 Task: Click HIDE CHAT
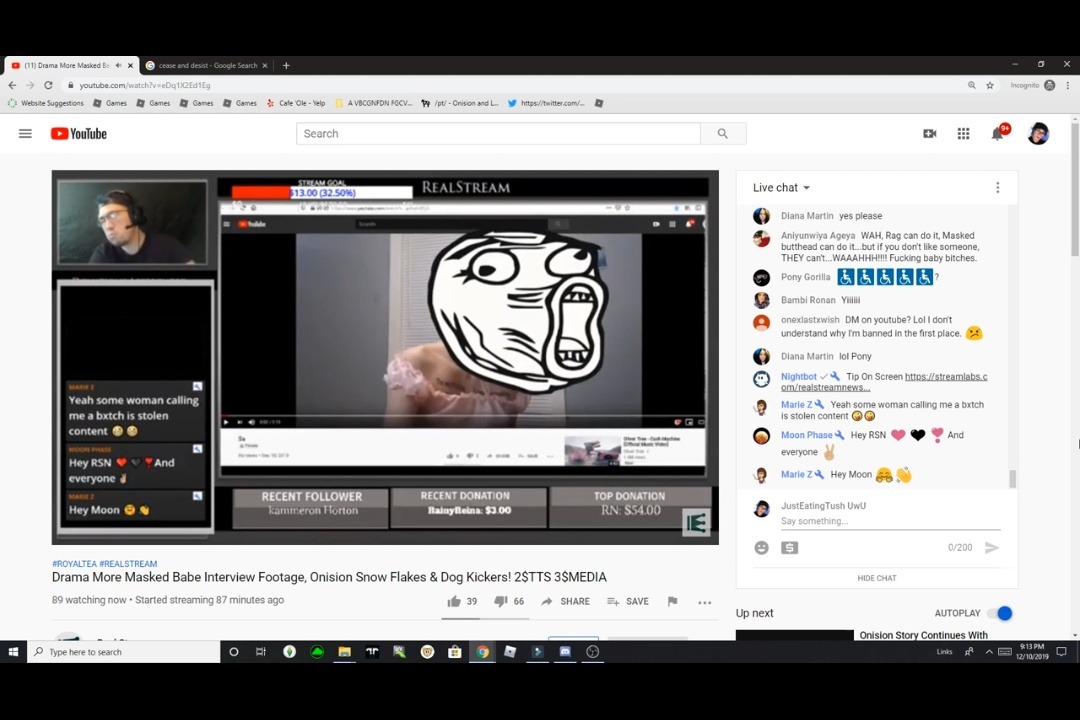877,578
